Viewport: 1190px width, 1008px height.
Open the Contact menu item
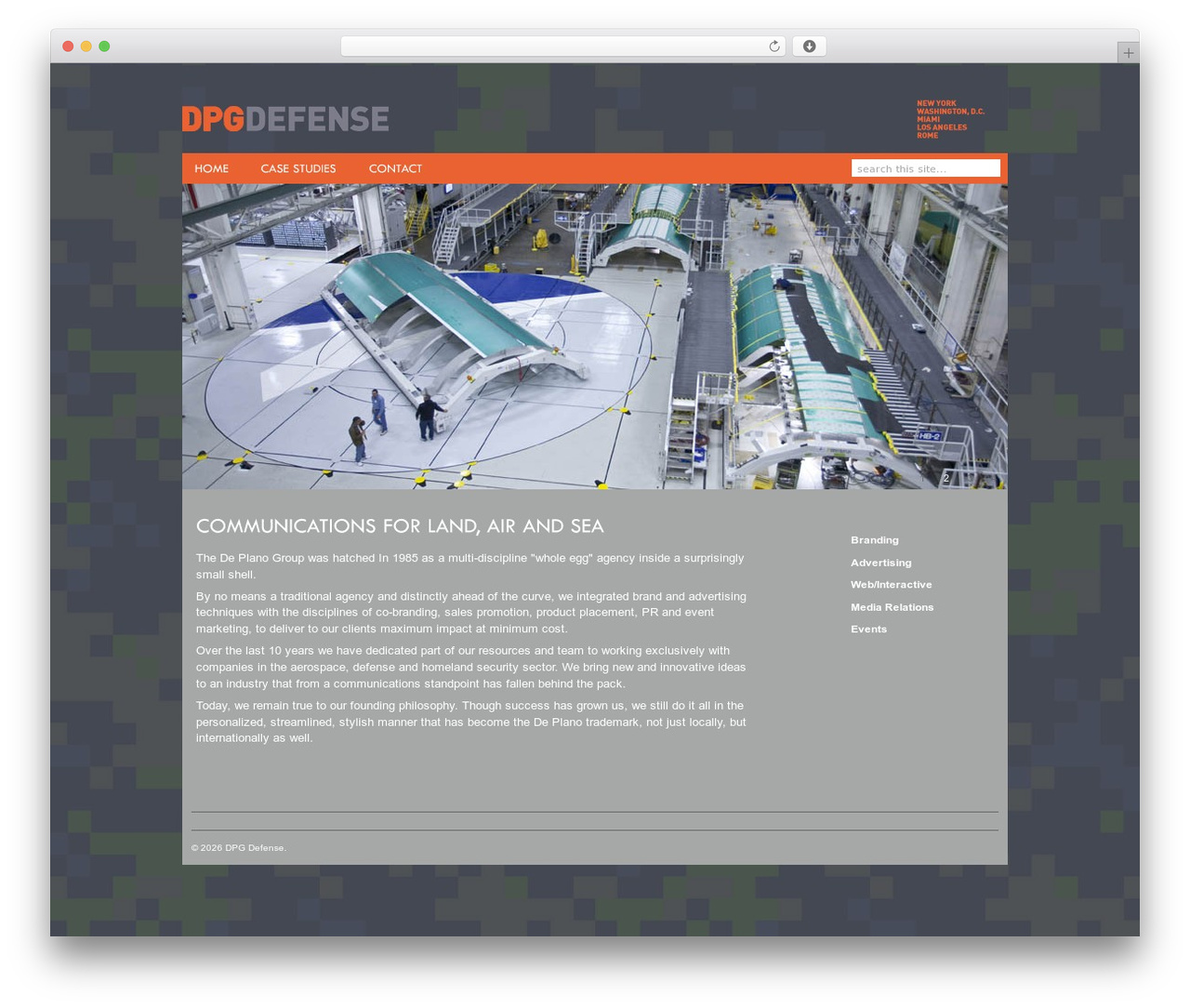tap(395, 168)
